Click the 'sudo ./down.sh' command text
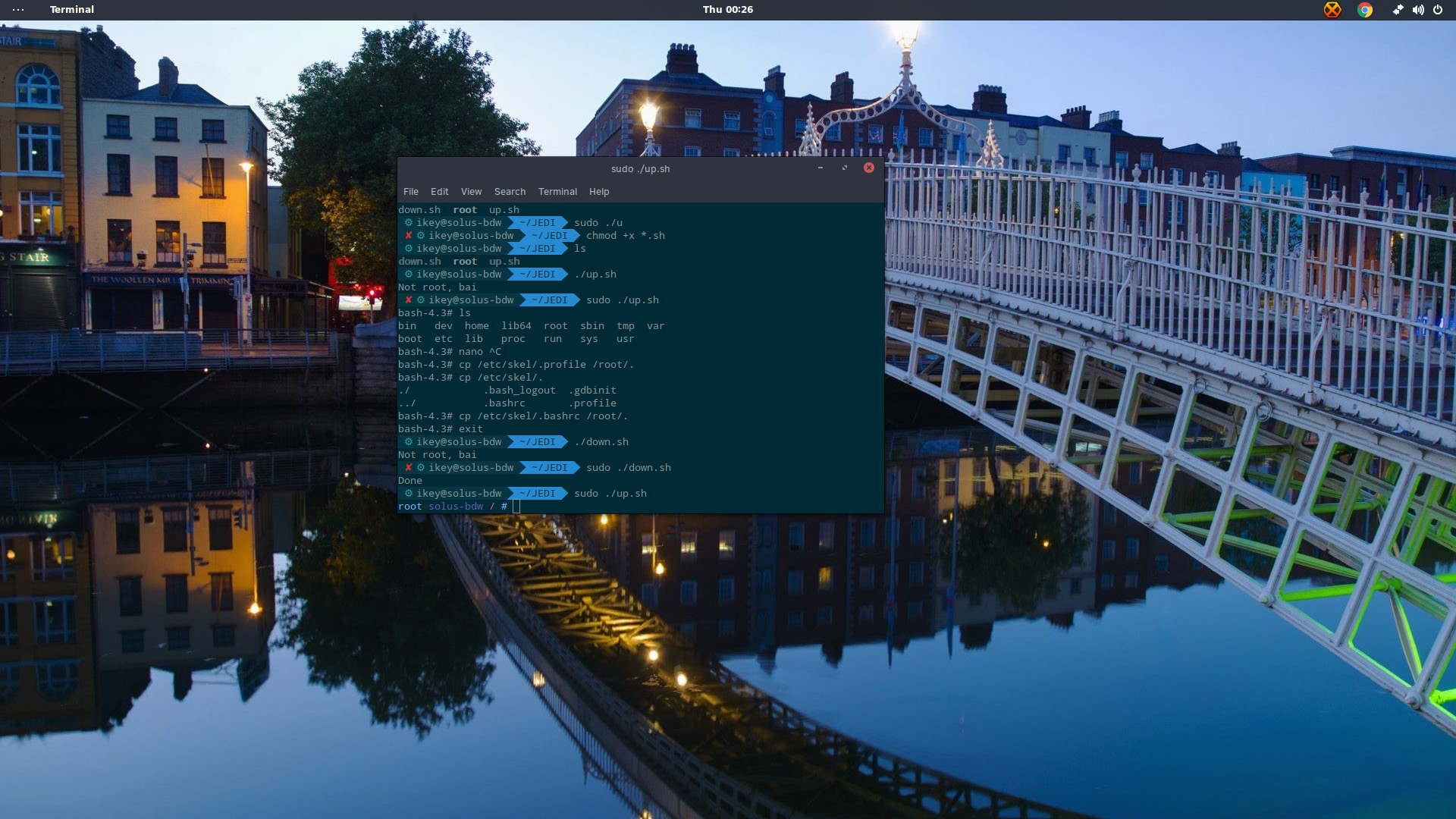This screenshot has height=819, width=1456. (x=629, y=468)
